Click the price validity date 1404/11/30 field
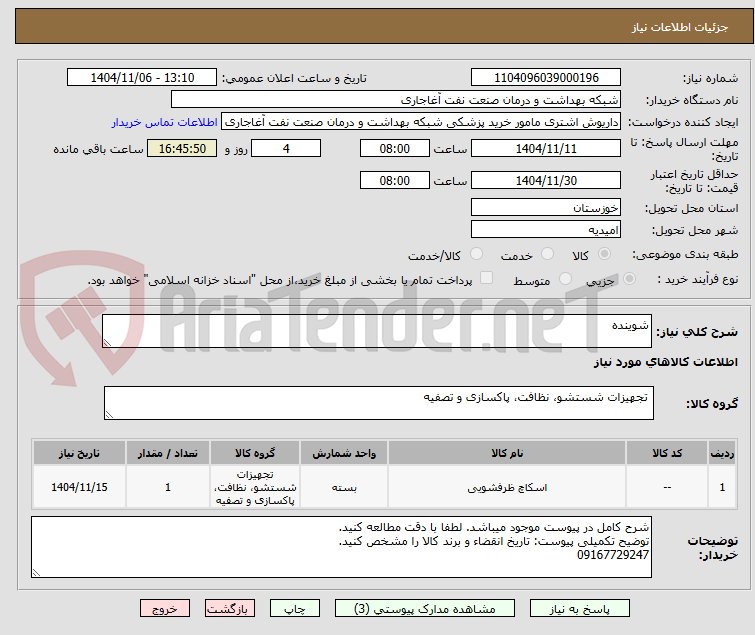The width and height of the screenshot is (755, 635). pyautogui.click(x=546, y=180)
